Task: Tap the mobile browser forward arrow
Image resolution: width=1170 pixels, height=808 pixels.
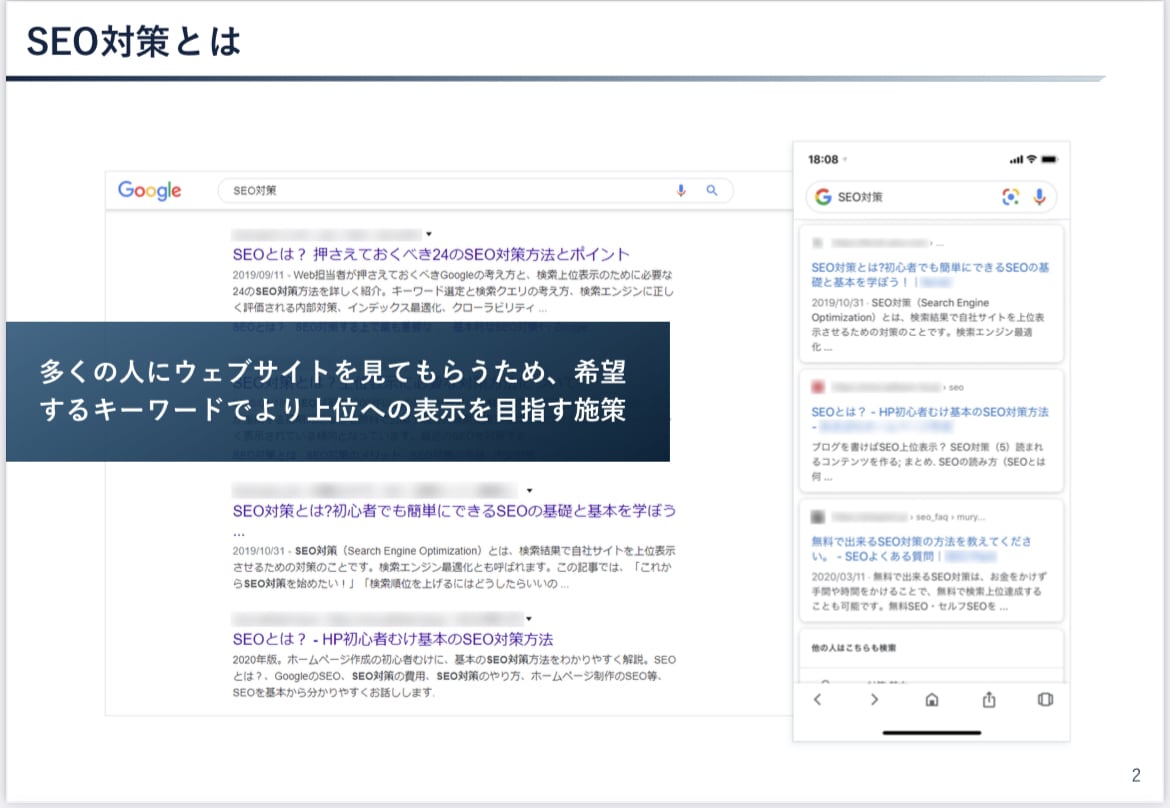Action: click(x=875, y=700)
